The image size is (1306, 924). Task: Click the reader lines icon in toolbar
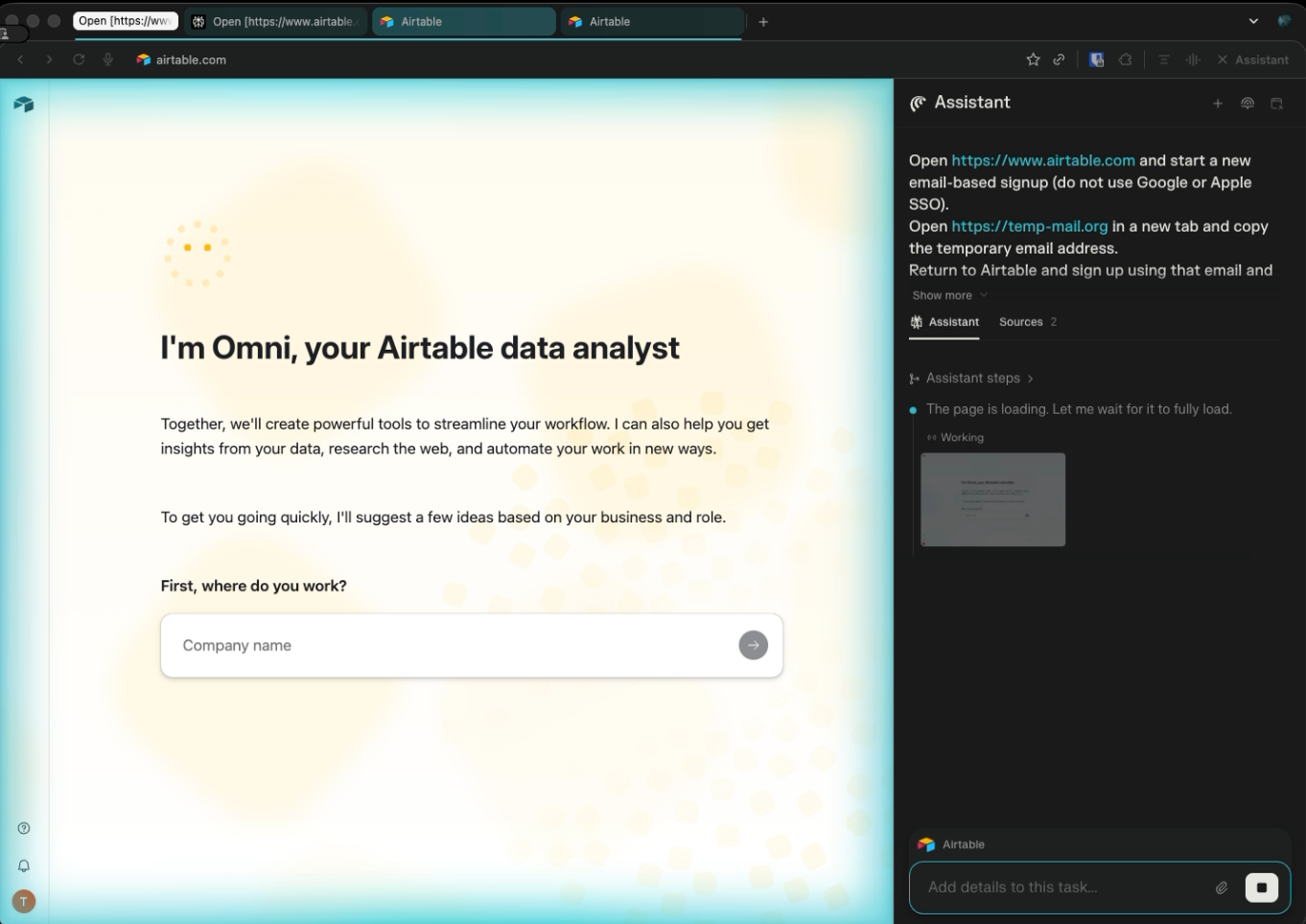pyautogui.click(x=1163, y=59)
